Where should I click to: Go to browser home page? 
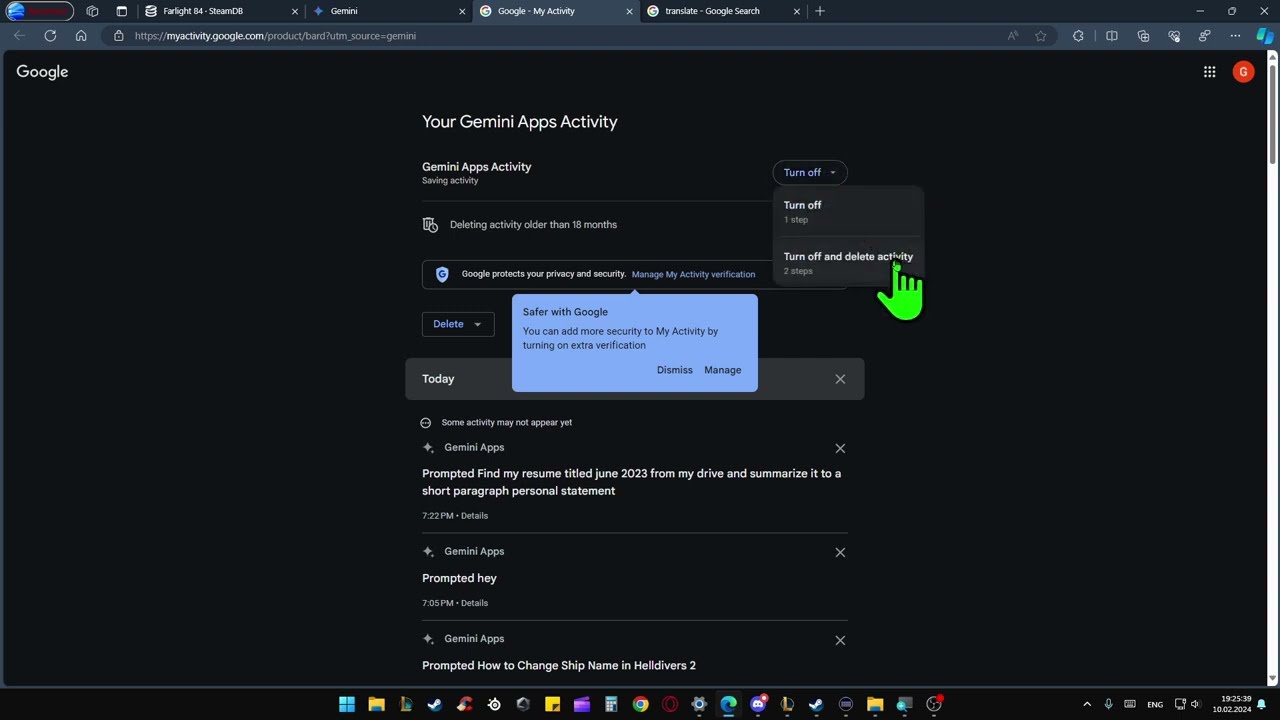point(81,36)
